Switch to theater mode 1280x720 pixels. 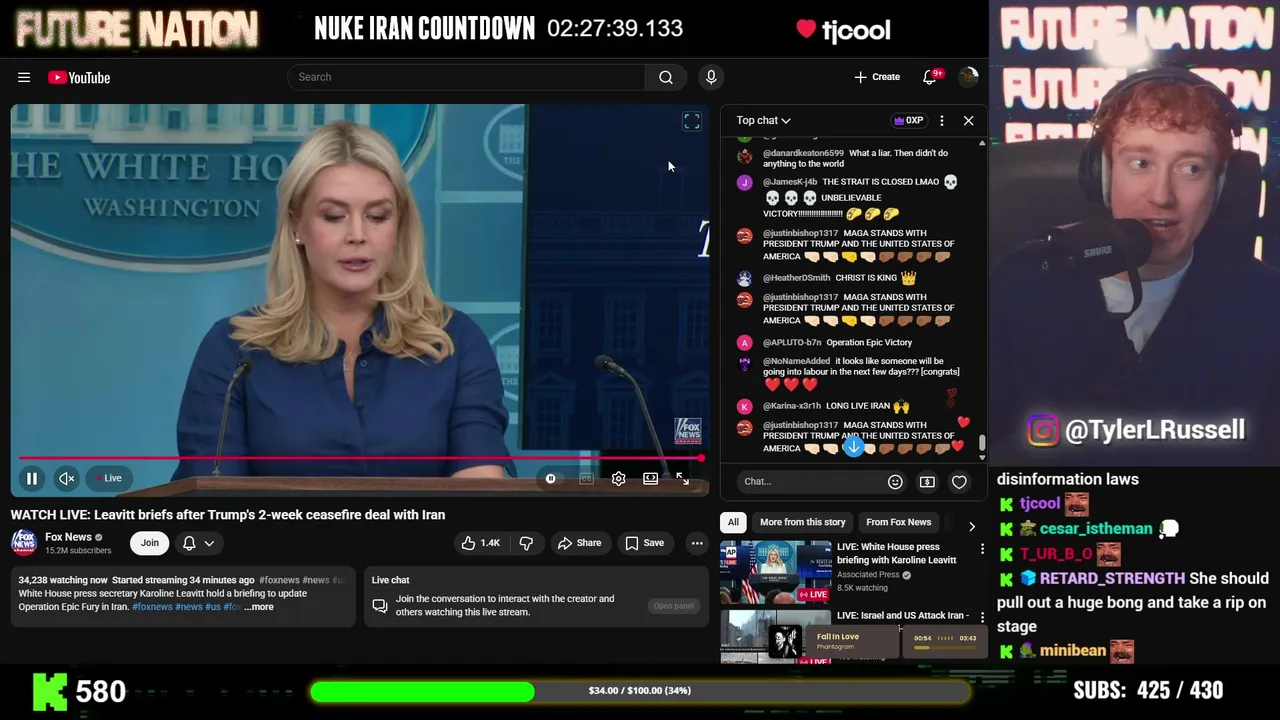point(650,478)
